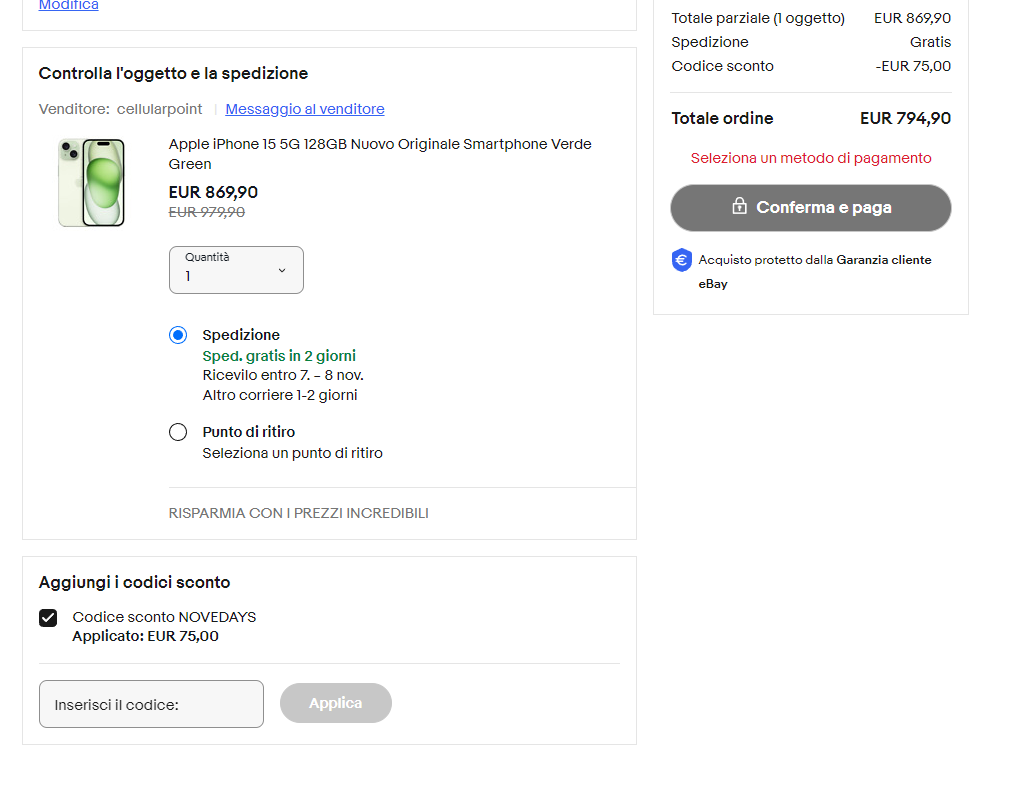The image size is (1010, 785).
Task: Click Seleziona un punto di ritiro
Action: click(292, 453)
